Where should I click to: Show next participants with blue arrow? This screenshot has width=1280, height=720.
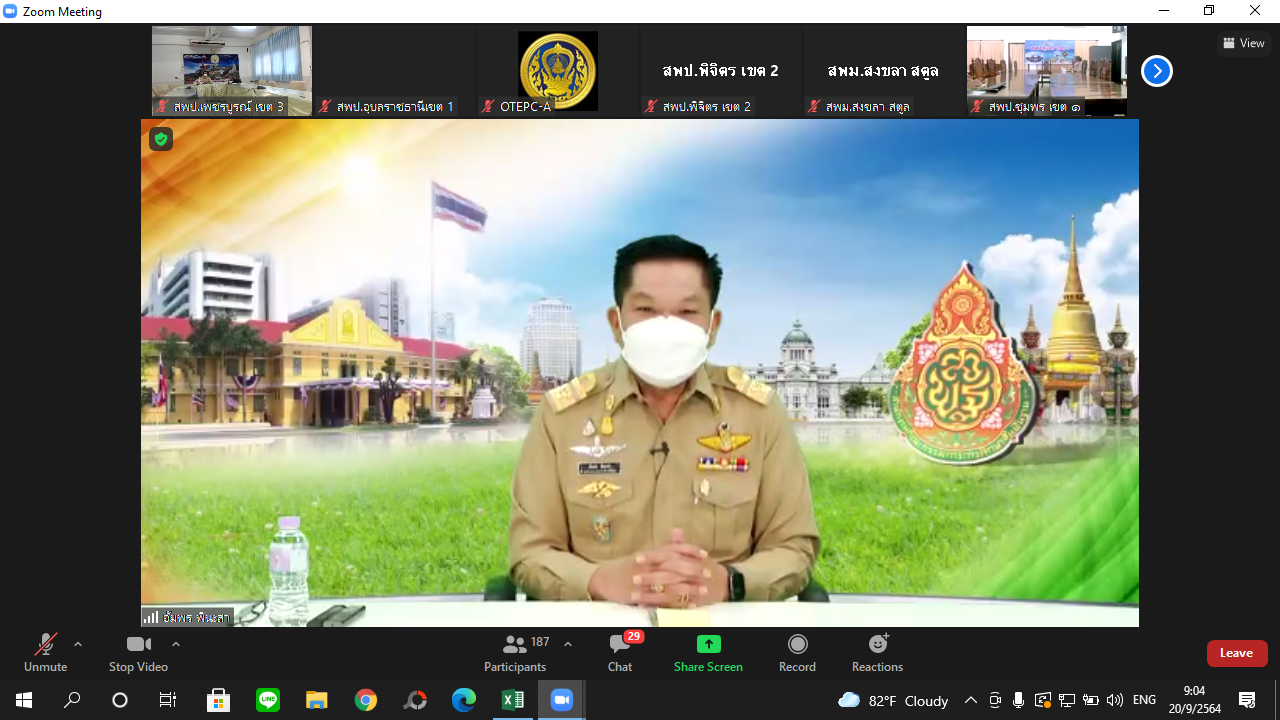click(1157, 71)
